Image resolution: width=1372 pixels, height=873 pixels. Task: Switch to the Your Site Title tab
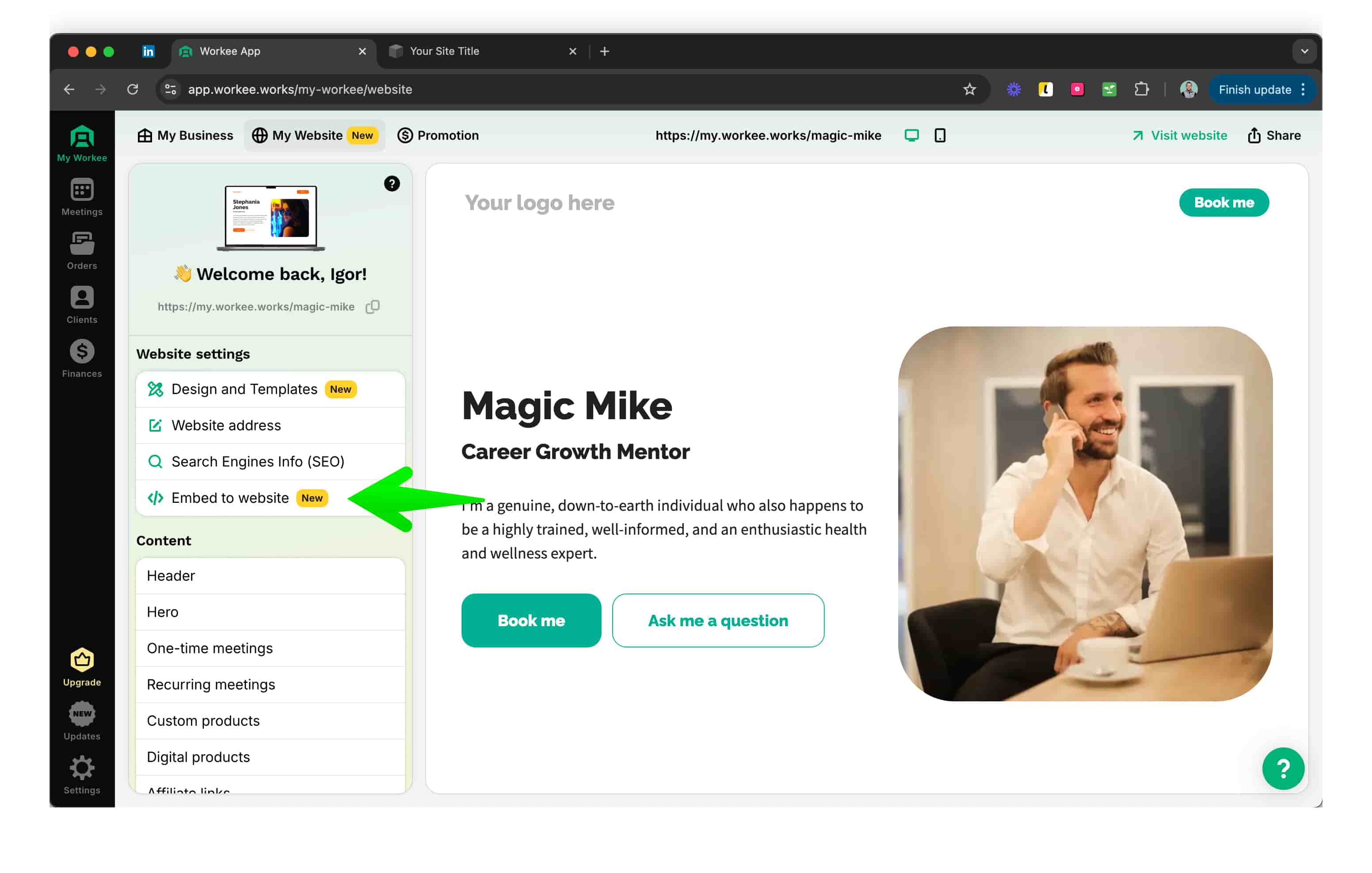[x=481, y=51]
